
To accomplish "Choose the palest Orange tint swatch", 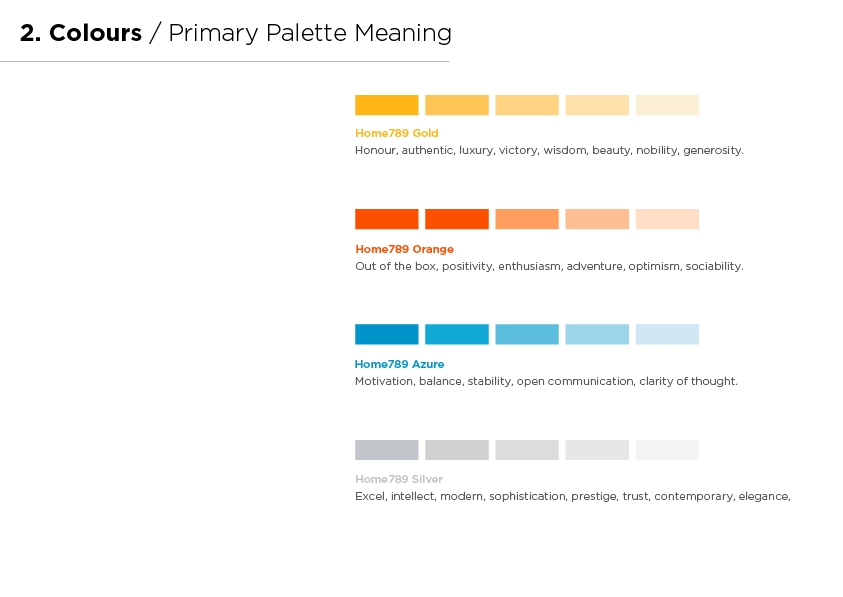I will 667,219.
